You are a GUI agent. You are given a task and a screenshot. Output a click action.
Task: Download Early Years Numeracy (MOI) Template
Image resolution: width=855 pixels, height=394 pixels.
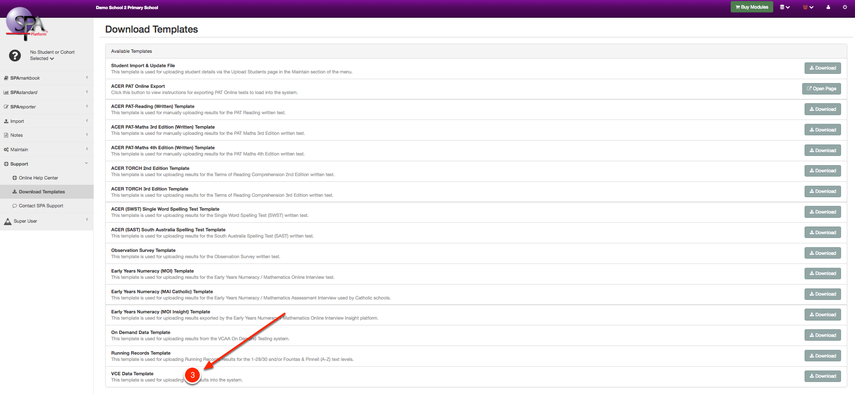[x=823, y=274]
